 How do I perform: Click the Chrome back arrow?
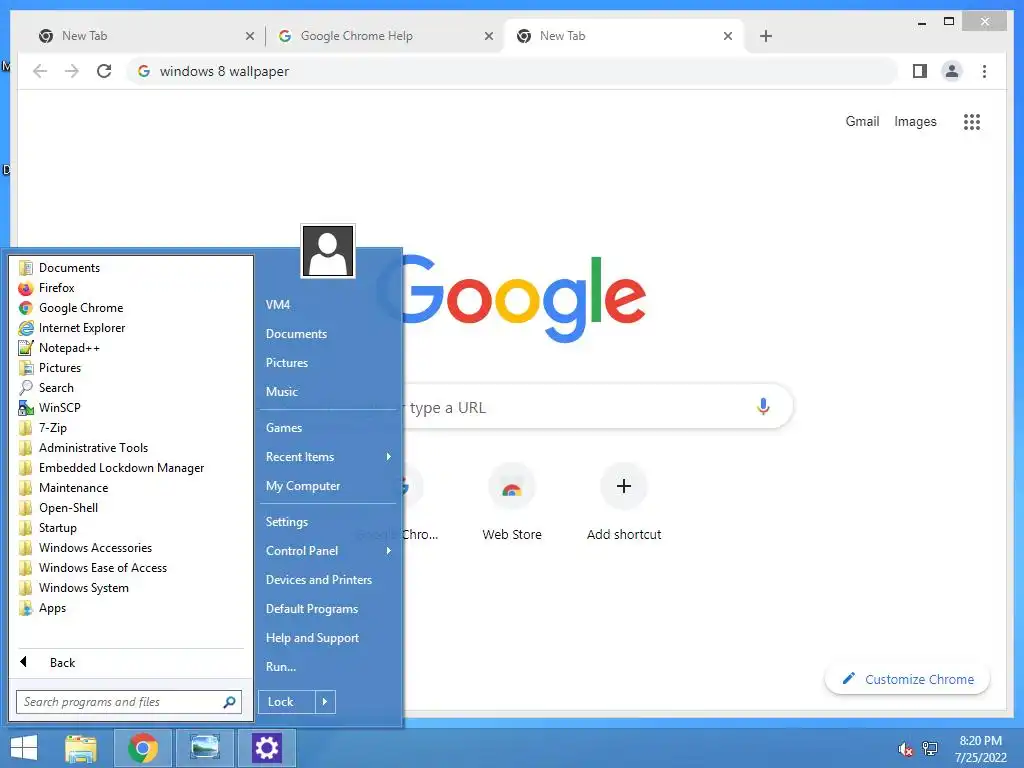pyautogui.click(x=40, y=71)
